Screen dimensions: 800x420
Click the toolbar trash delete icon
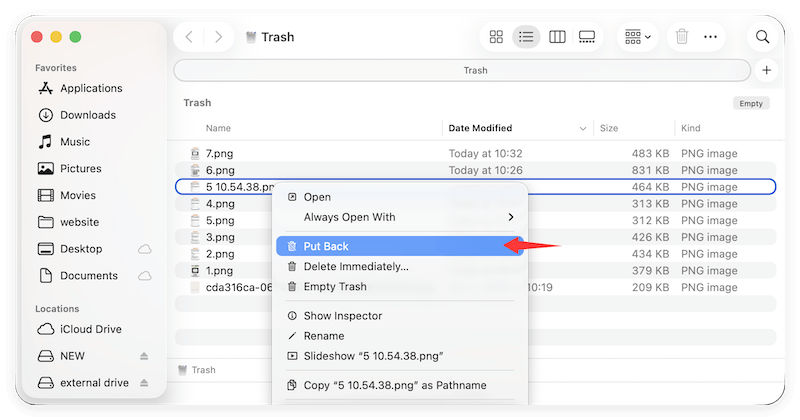coord(682,37)
